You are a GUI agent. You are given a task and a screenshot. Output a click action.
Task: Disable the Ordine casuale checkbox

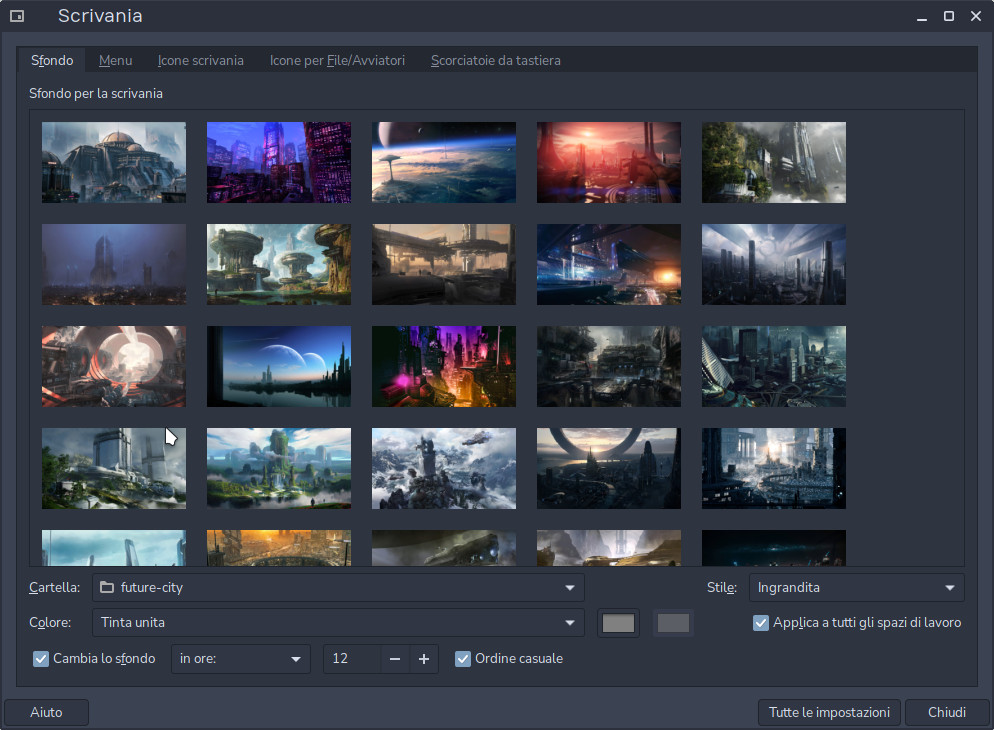pos(463,659)
